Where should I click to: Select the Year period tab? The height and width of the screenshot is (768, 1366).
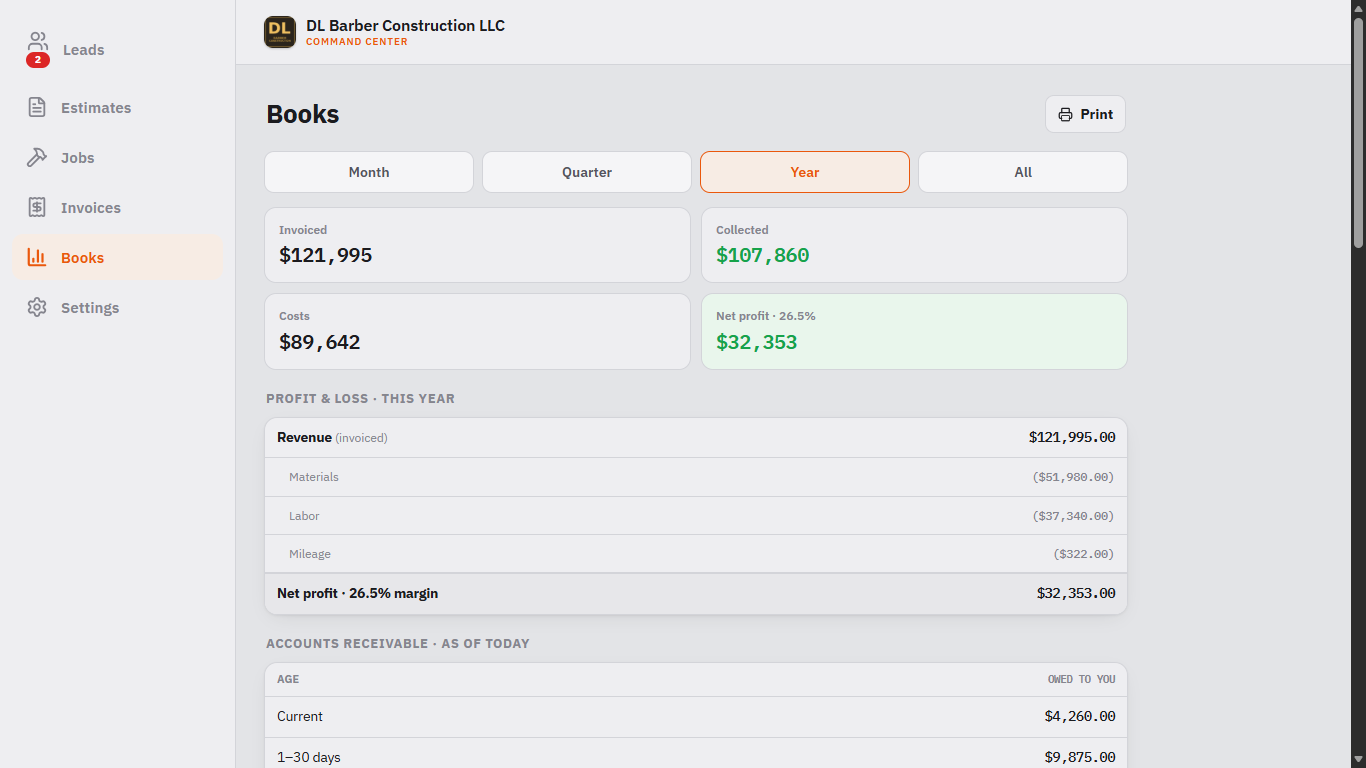(x=805, y=172)
